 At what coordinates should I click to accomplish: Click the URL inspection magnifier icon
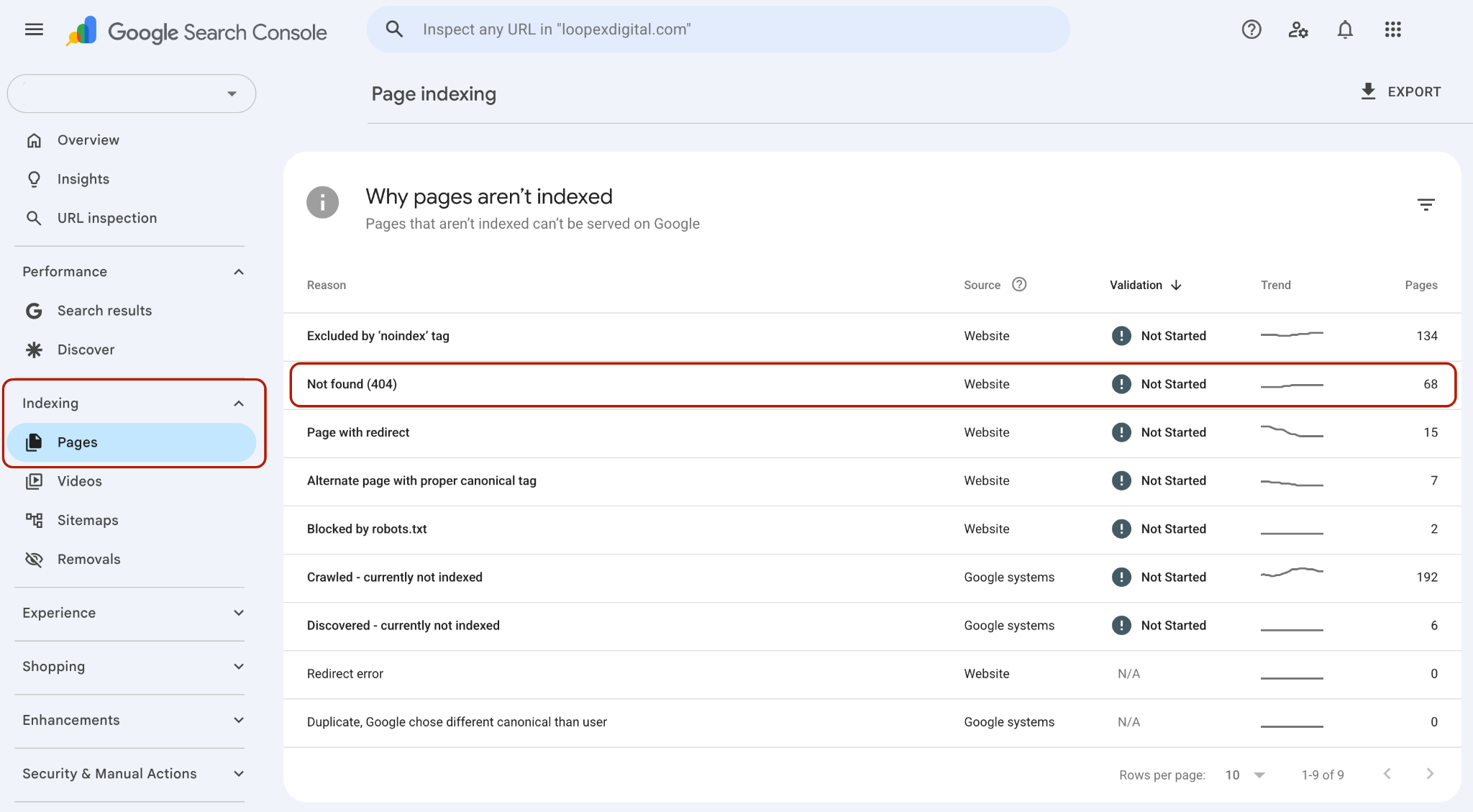pyautogui.click(x=34, y=218)
